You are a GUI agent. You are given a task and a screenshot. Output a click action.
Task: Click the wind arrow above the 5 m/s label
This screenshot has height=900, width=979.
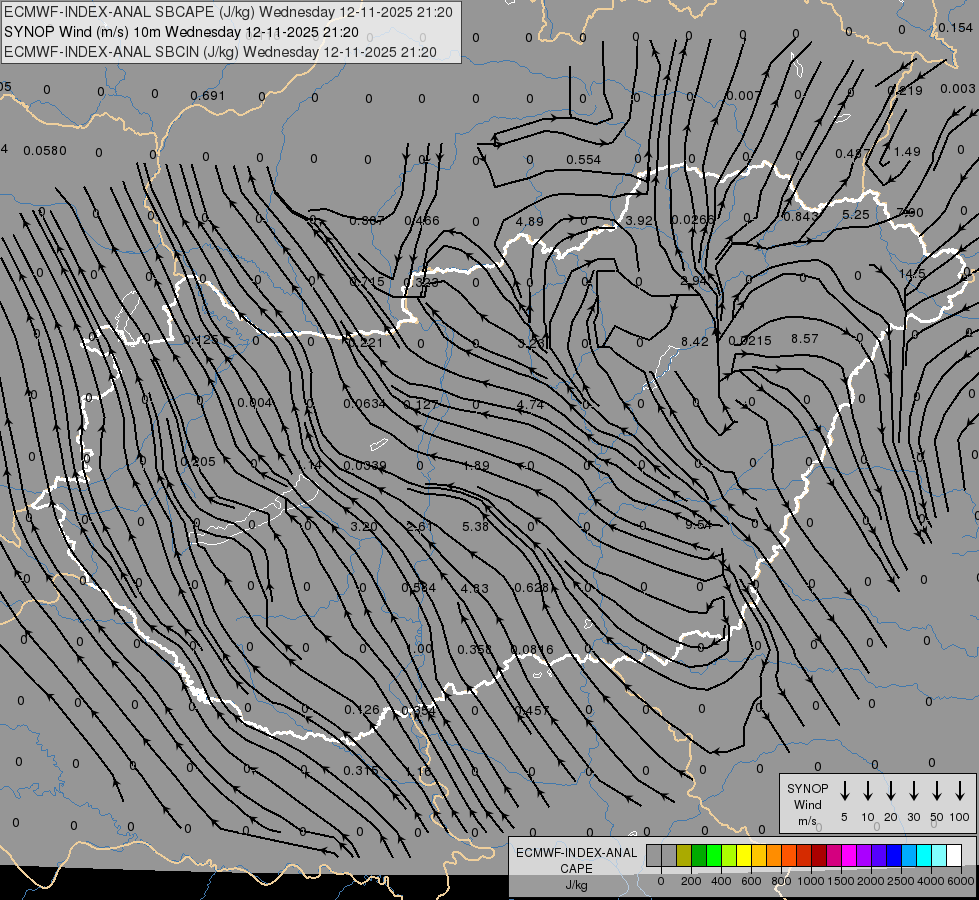tap(844, 791)
